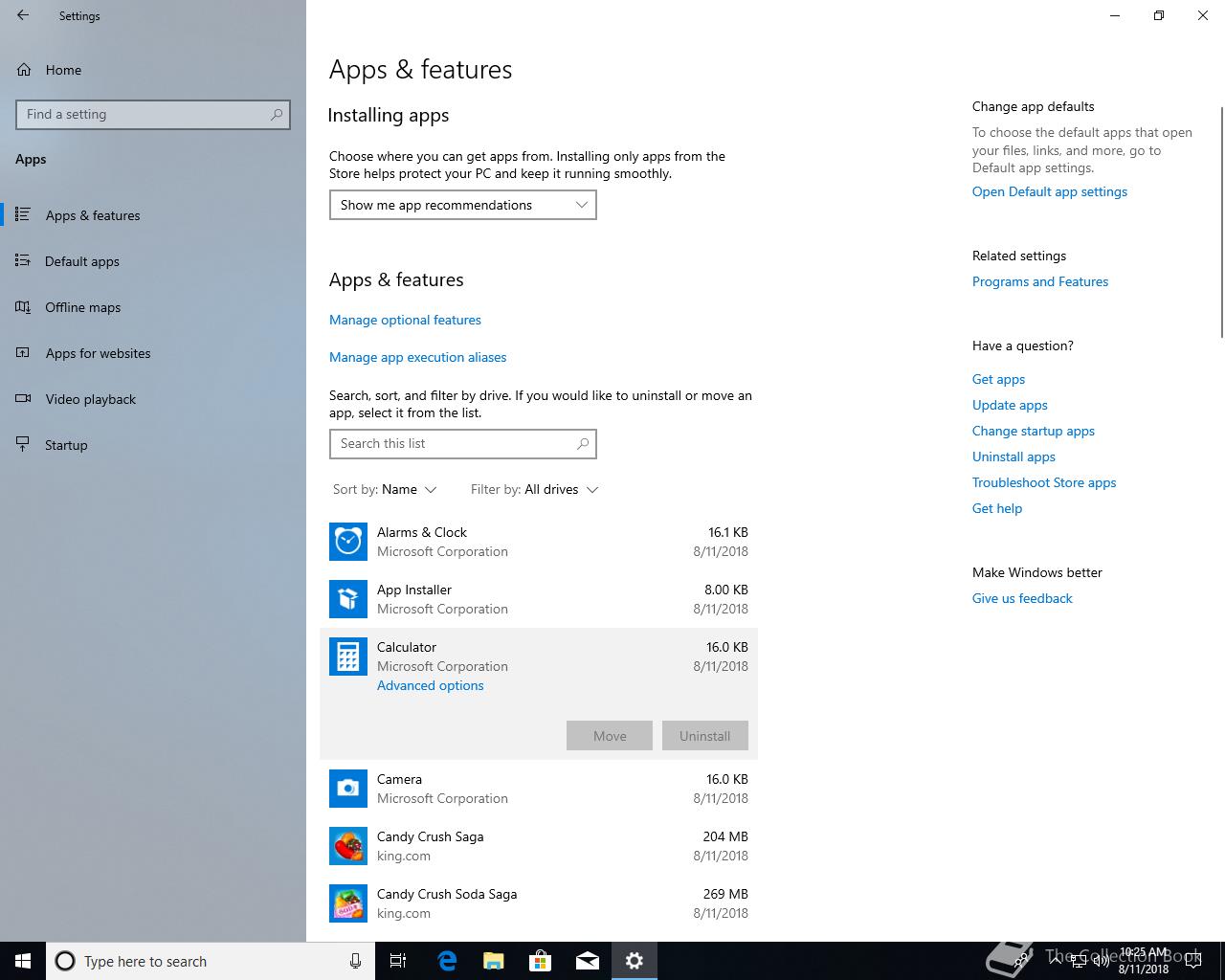Click the Alarms & Clock app icon

pyautogui.click(x=348, y=542)
